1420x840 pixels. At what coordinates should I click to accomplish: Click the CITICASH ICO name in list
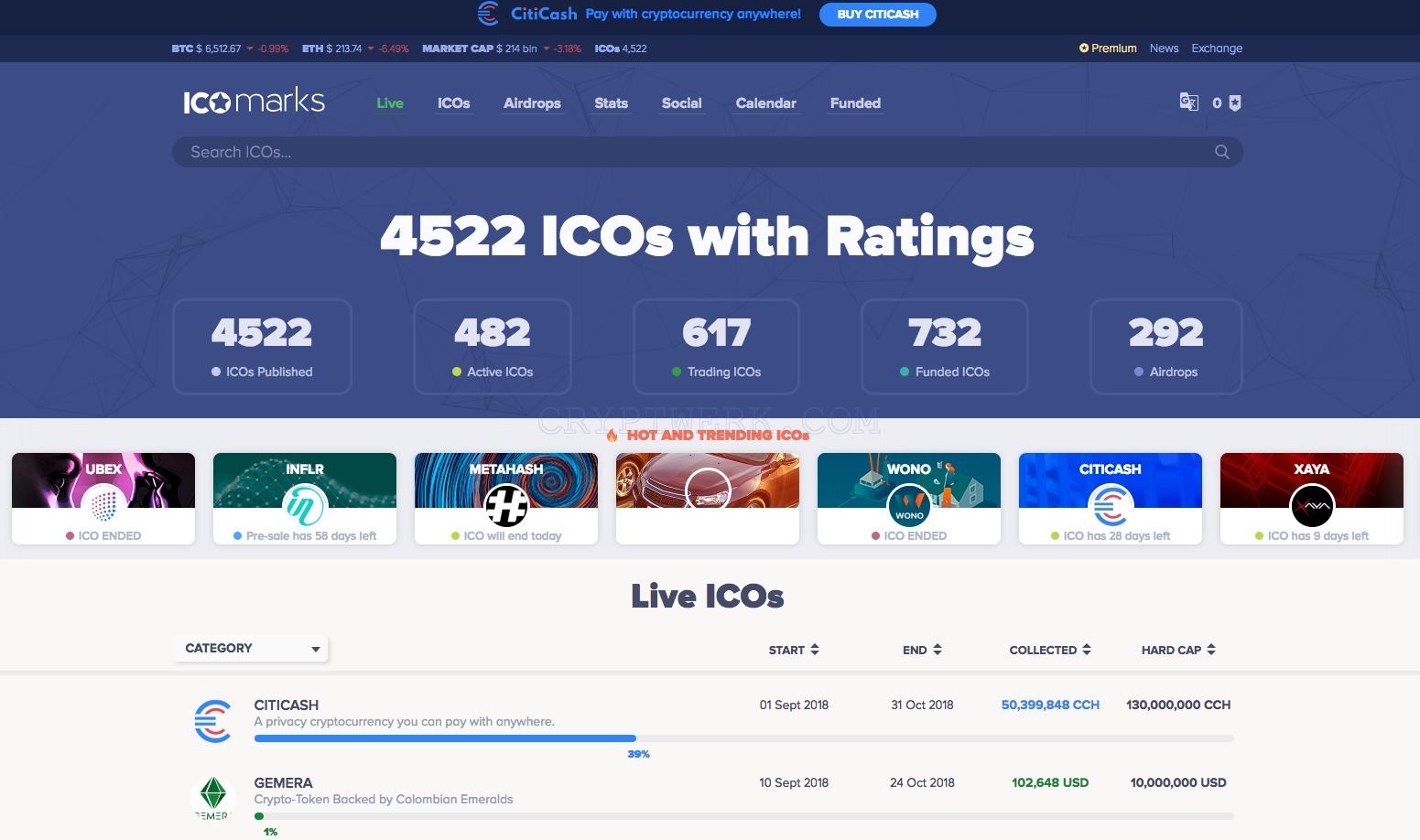click(x=287, y=705)
